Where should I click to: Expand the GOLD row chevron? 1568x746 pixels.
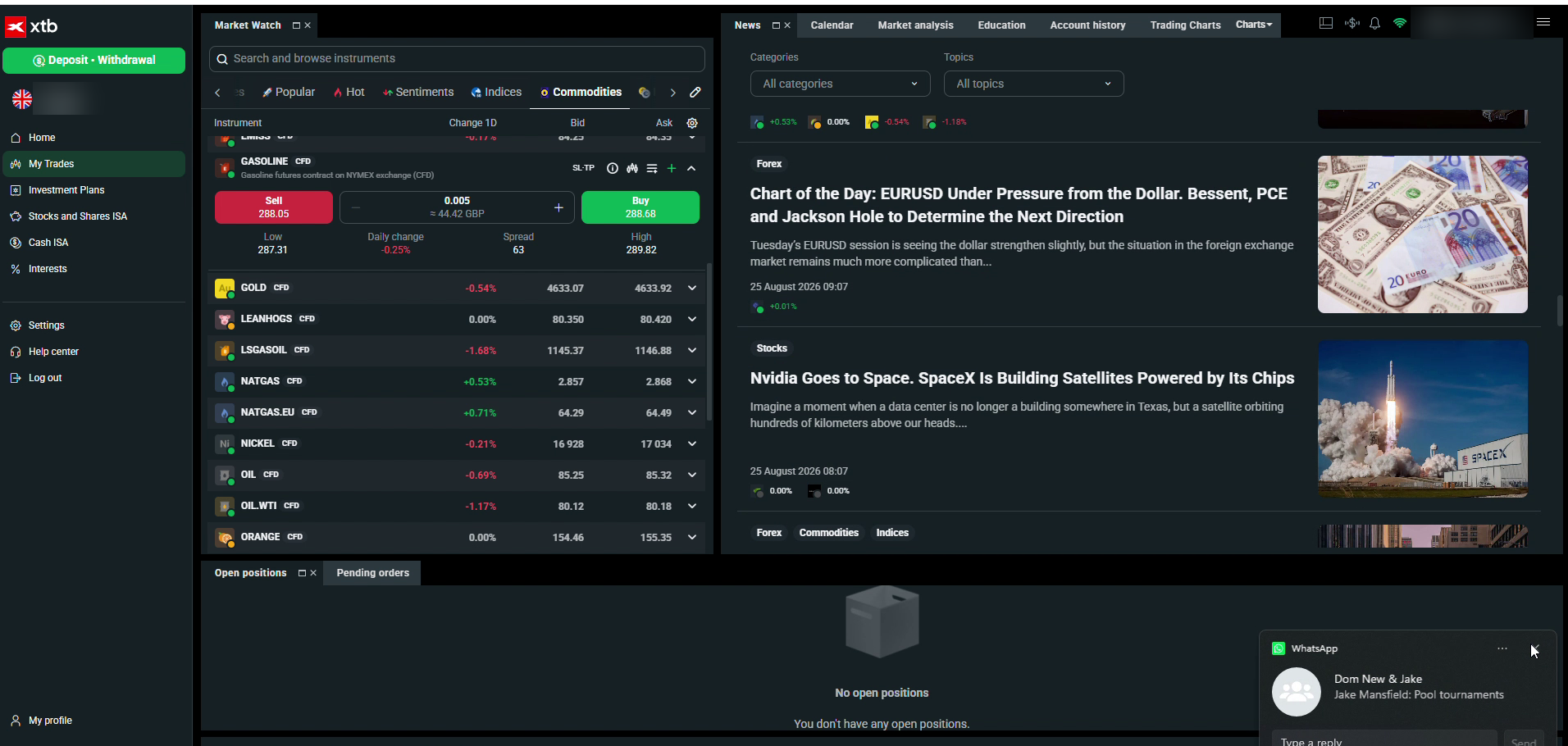tap(692, 289)
